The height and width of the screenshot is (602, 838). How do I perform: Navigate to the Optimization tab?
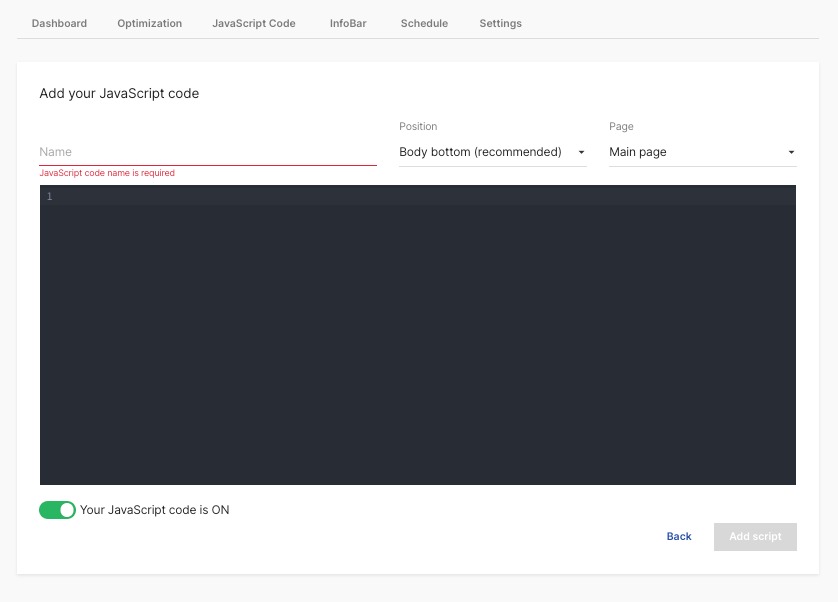pyautogui.click(x=149, y=22)
